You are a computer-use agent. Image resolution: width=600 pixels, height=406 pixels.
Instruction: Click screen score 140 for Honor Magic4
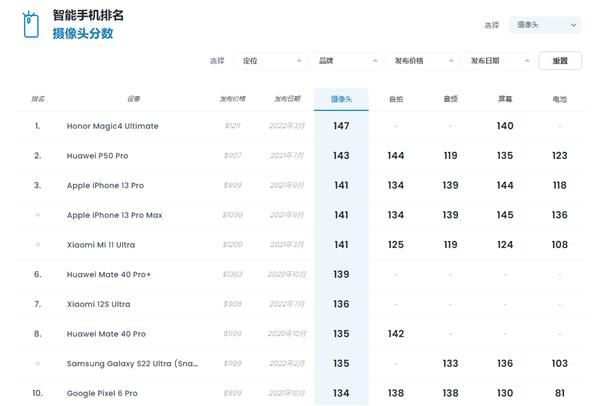coord(505,126)
